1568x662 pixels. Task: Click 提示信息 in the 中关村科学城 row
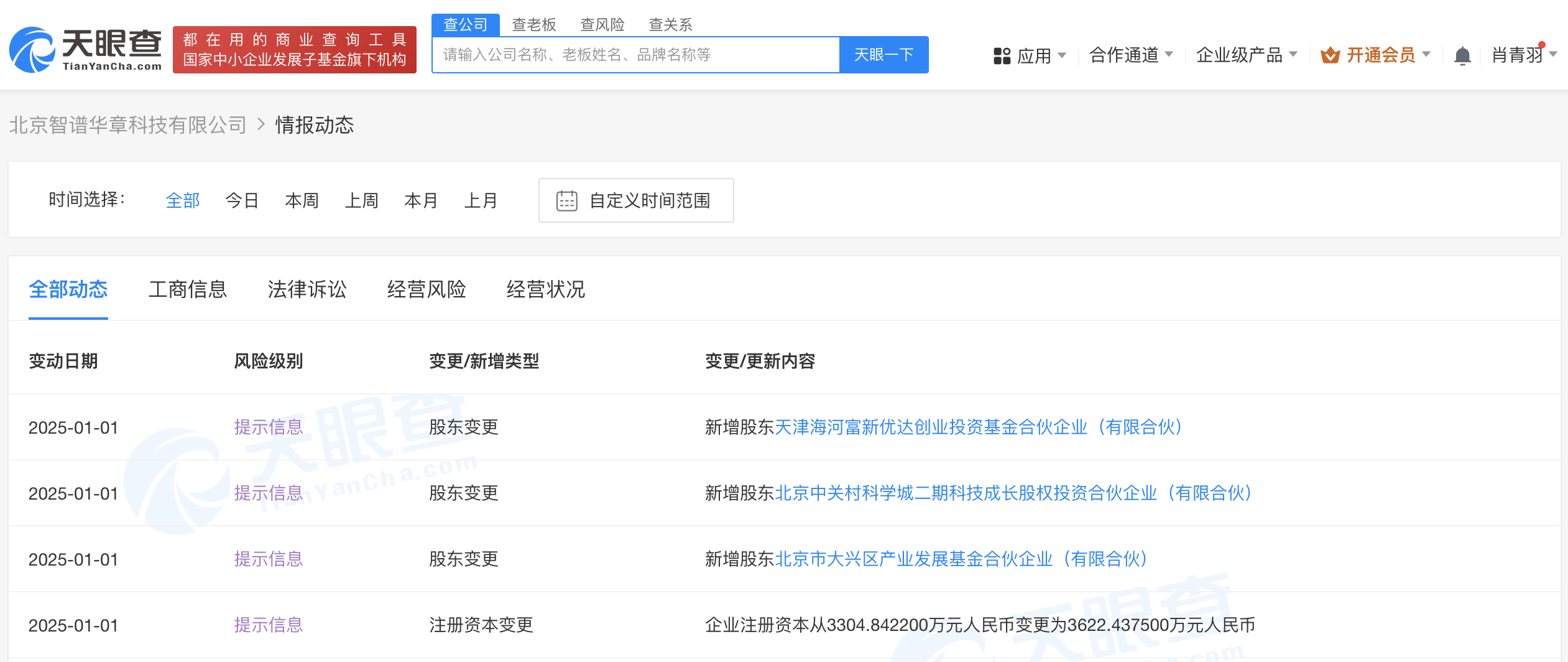268,493
